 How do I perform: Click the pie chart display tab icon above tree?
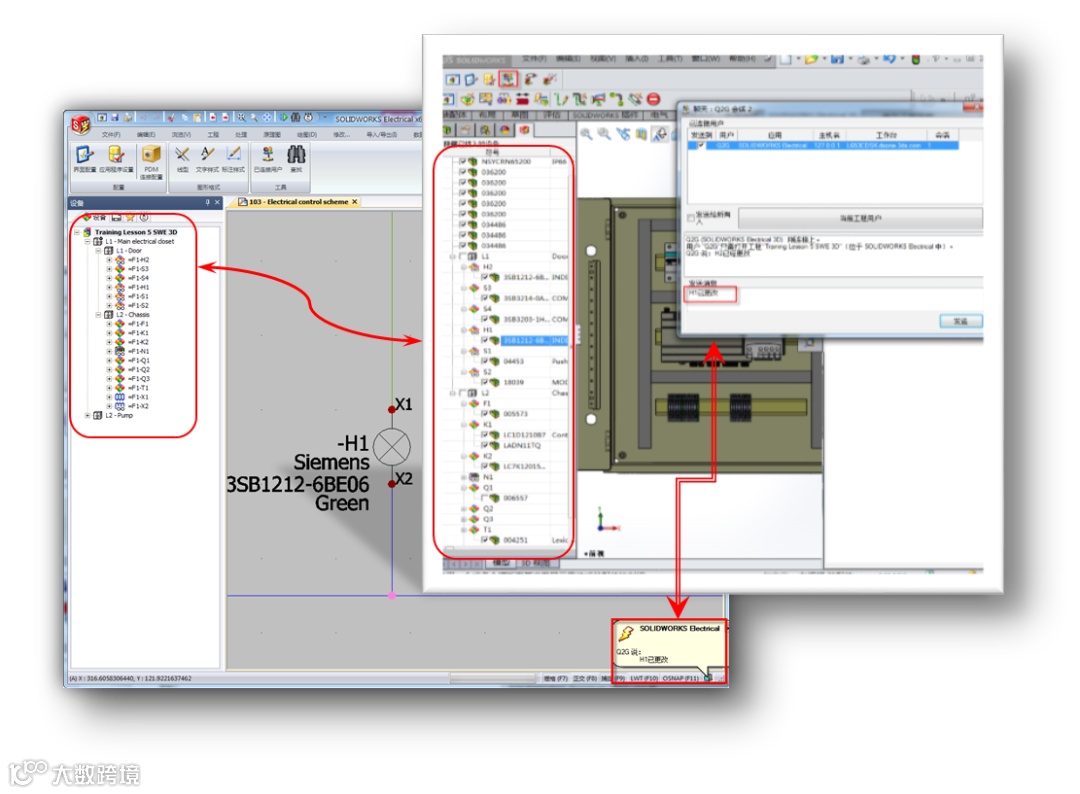pyautogui.click(x=506, y=129)
